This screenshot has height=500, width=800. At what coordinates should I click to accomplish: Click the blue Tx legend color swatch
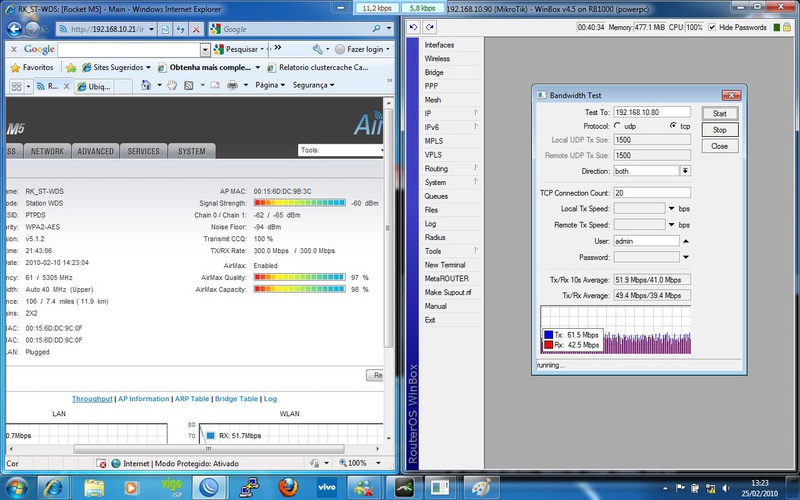547,334
